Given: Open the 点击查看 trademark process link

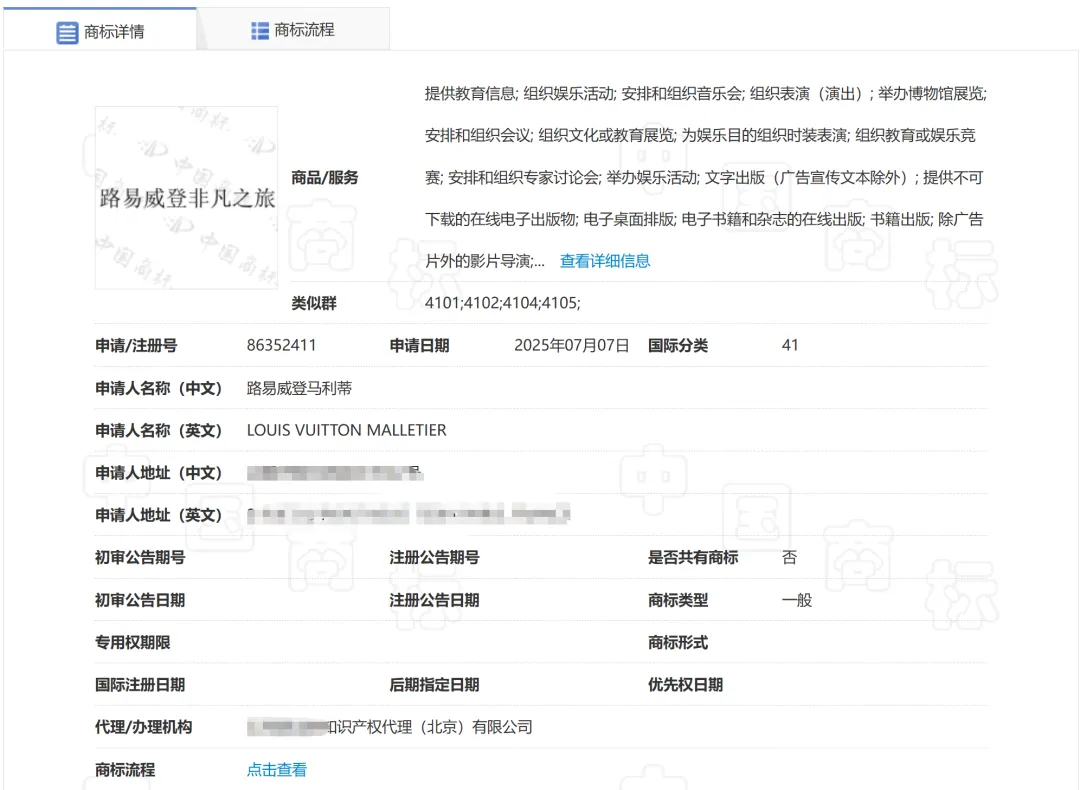Looking at the screenshot, I should coord(277,769).
